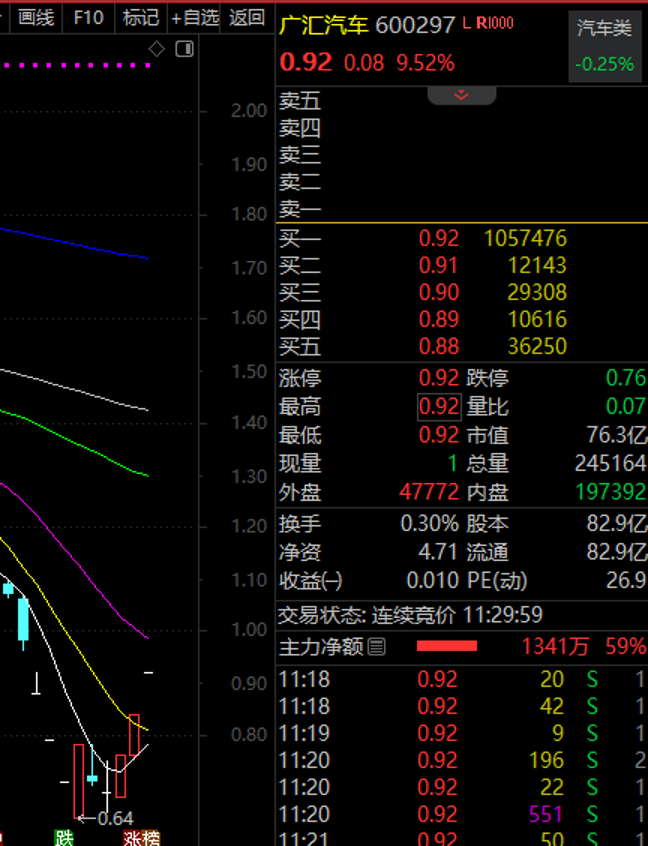Click boxed 最高 value 0.92

click(x=439, y=406)
